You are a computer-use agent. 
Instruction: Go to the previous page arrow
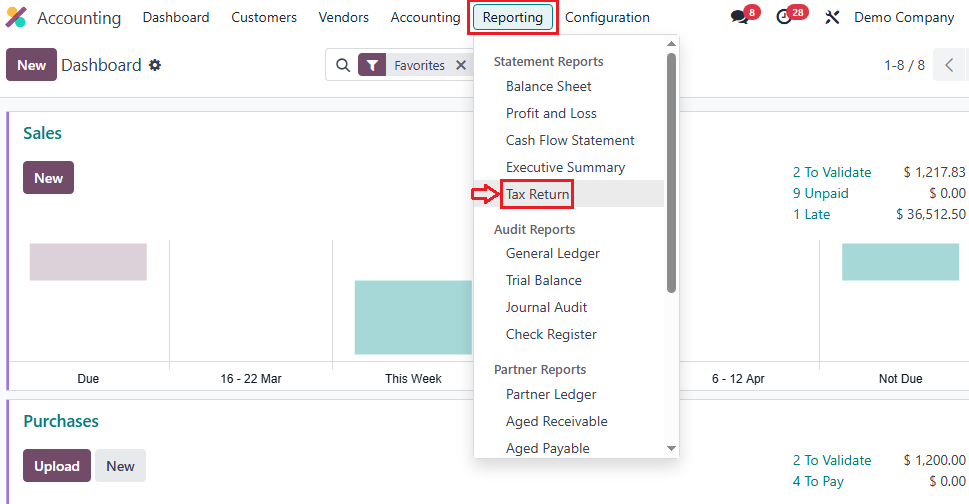coord(949,65)
